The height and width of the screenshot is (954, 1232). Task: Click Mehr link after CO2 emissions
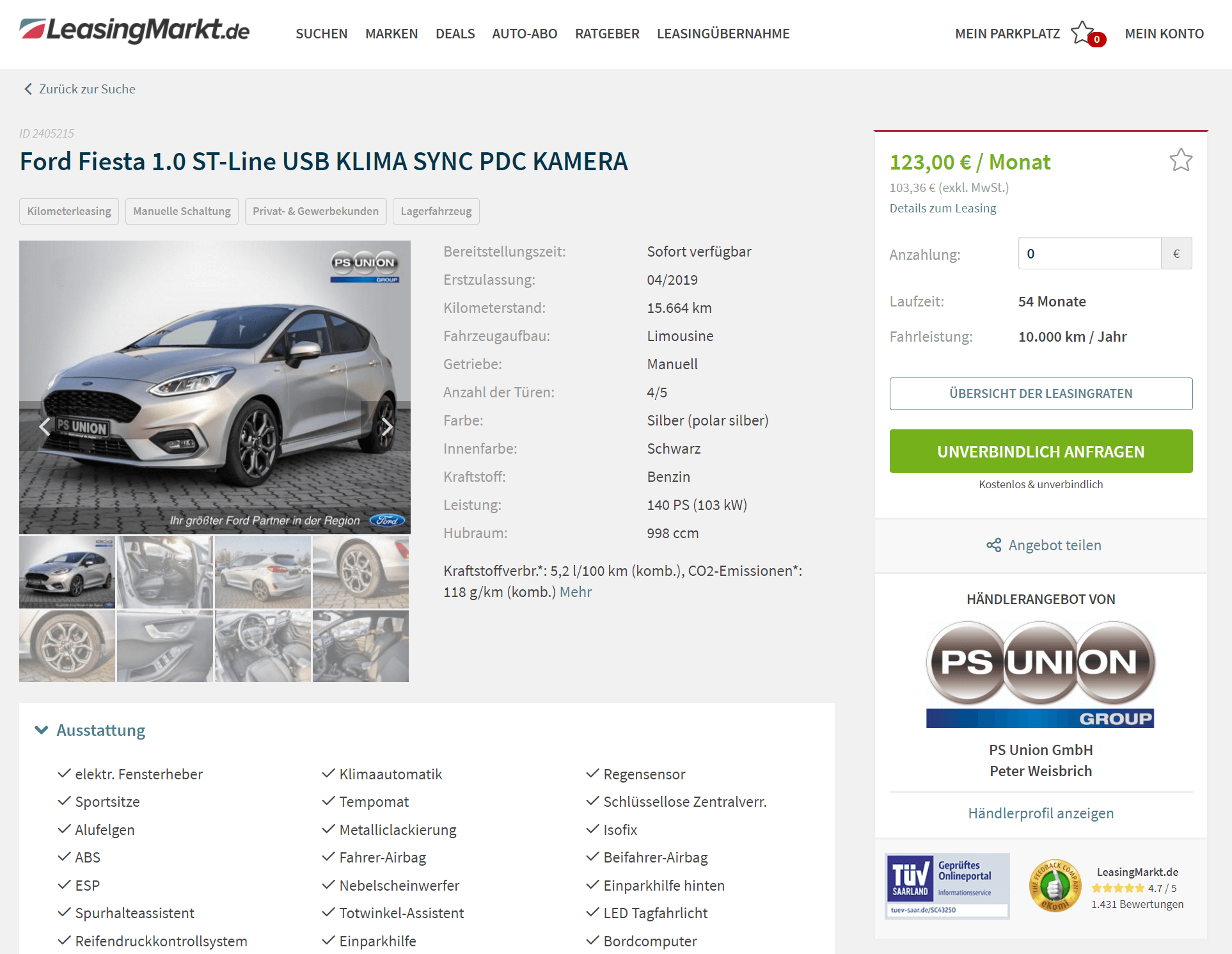click(x=576, y=592)
